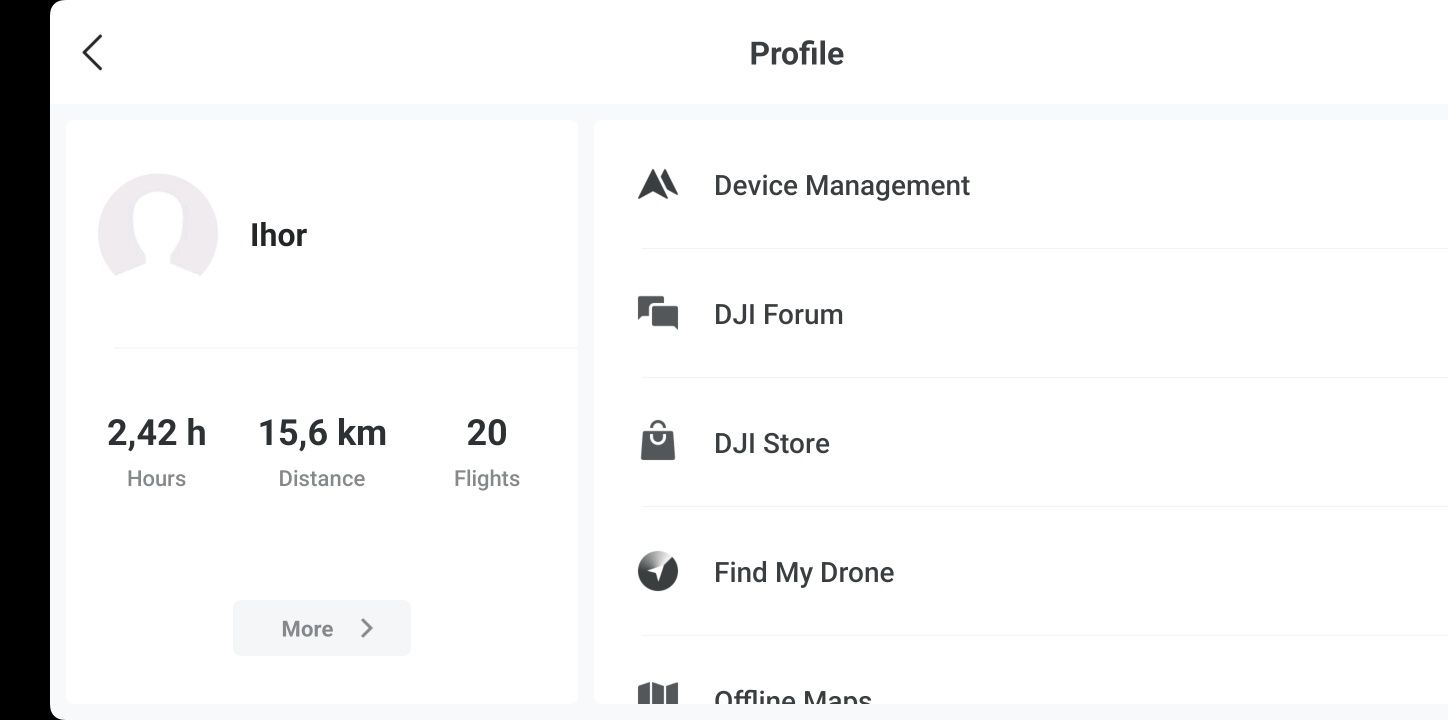
Task: Open Device Management
Action: point(1021,185)
